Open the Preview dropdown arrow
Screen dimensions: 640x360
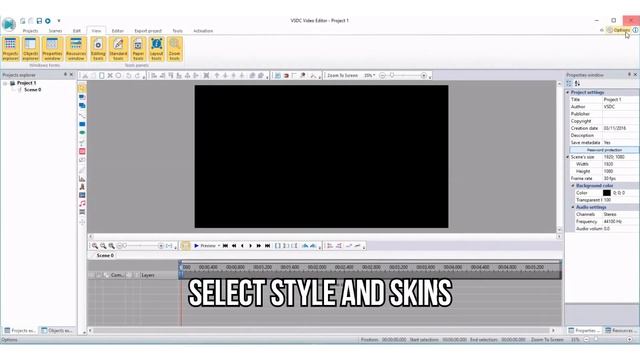coord(219,246)
